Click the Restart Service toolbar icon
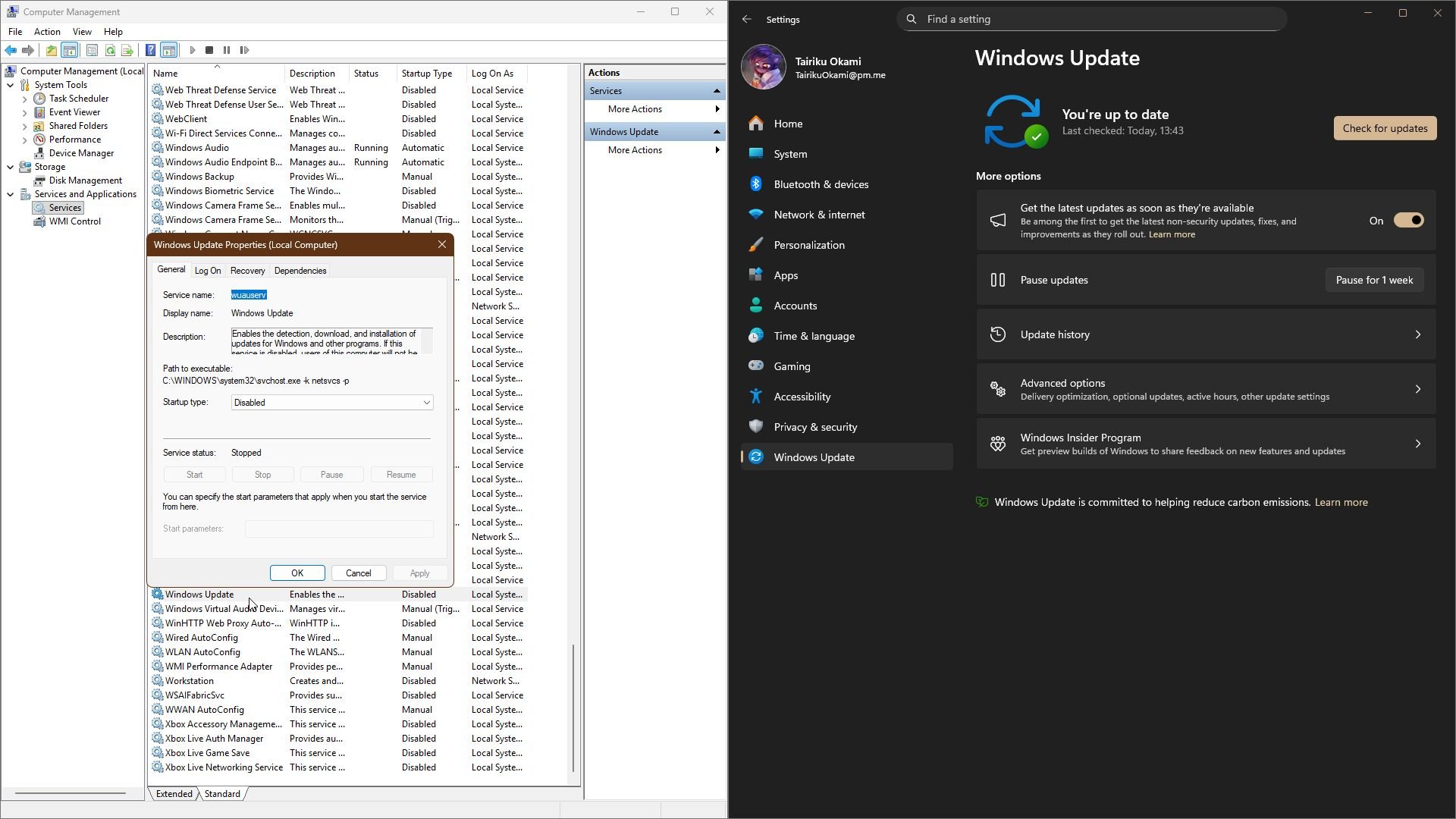The height and width of the screenshot is (819, 1456). (x=244, y=50)
